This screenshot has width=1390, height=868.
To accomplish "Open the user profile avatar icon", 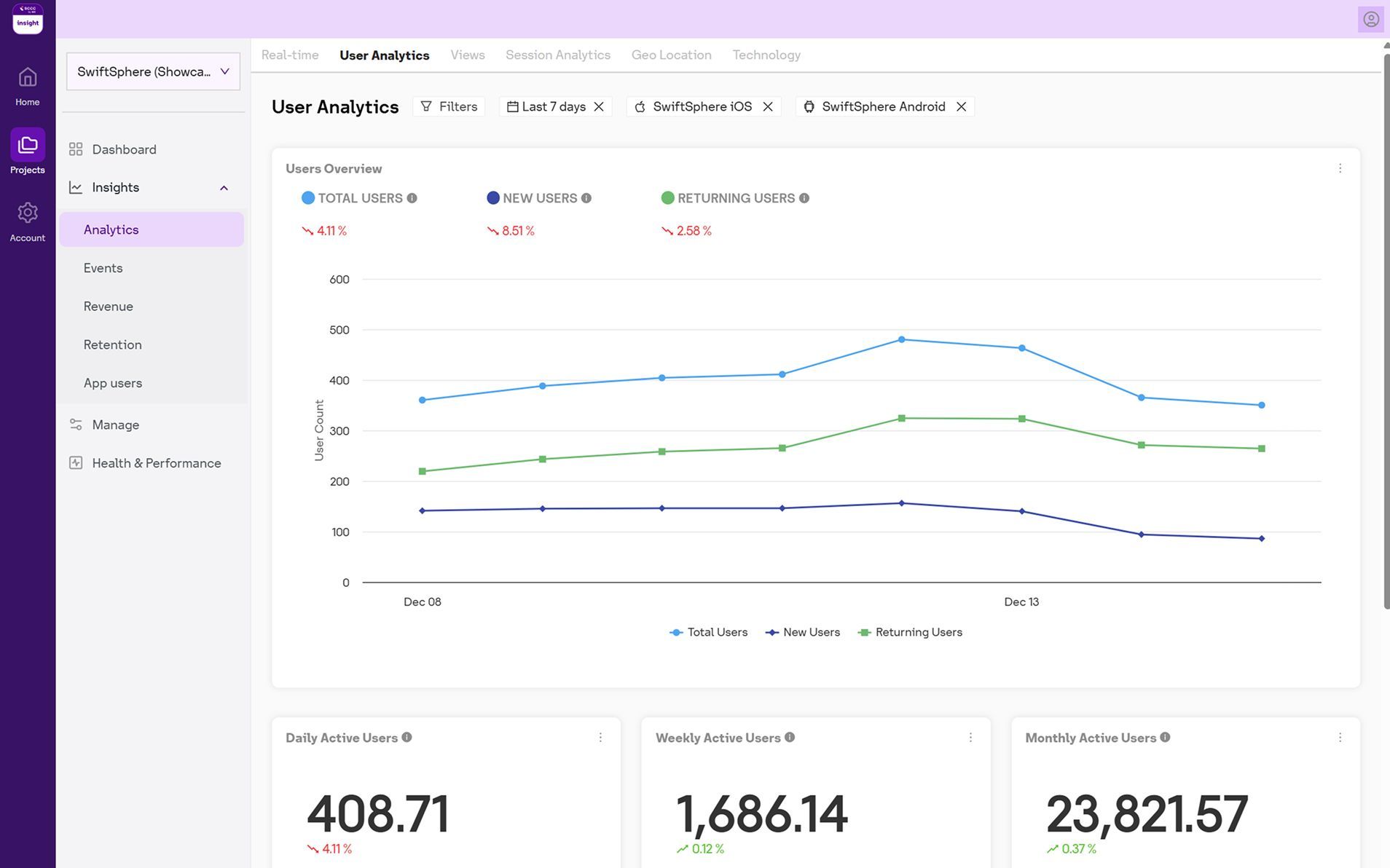I will pyautogui.click(x=1370, y=19).
